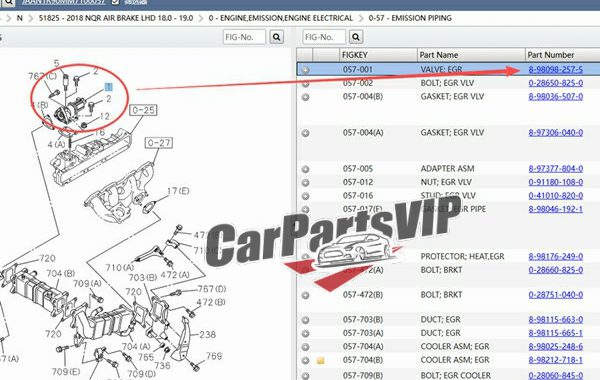Click 0-25 reference box in diagram
The image size is (600, 380).
click(x=143, y=110)
